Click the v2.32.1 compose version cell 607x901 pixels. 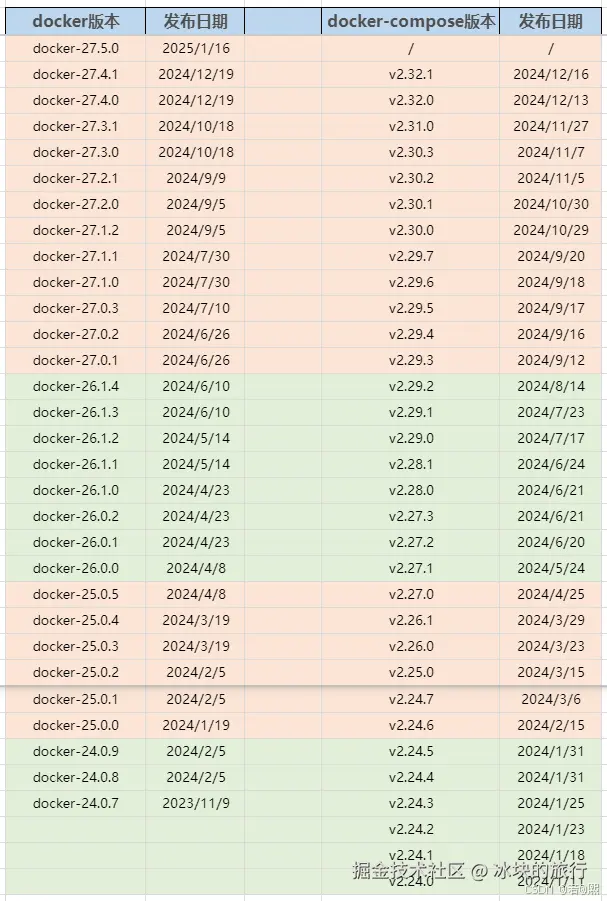click(410, 74)
